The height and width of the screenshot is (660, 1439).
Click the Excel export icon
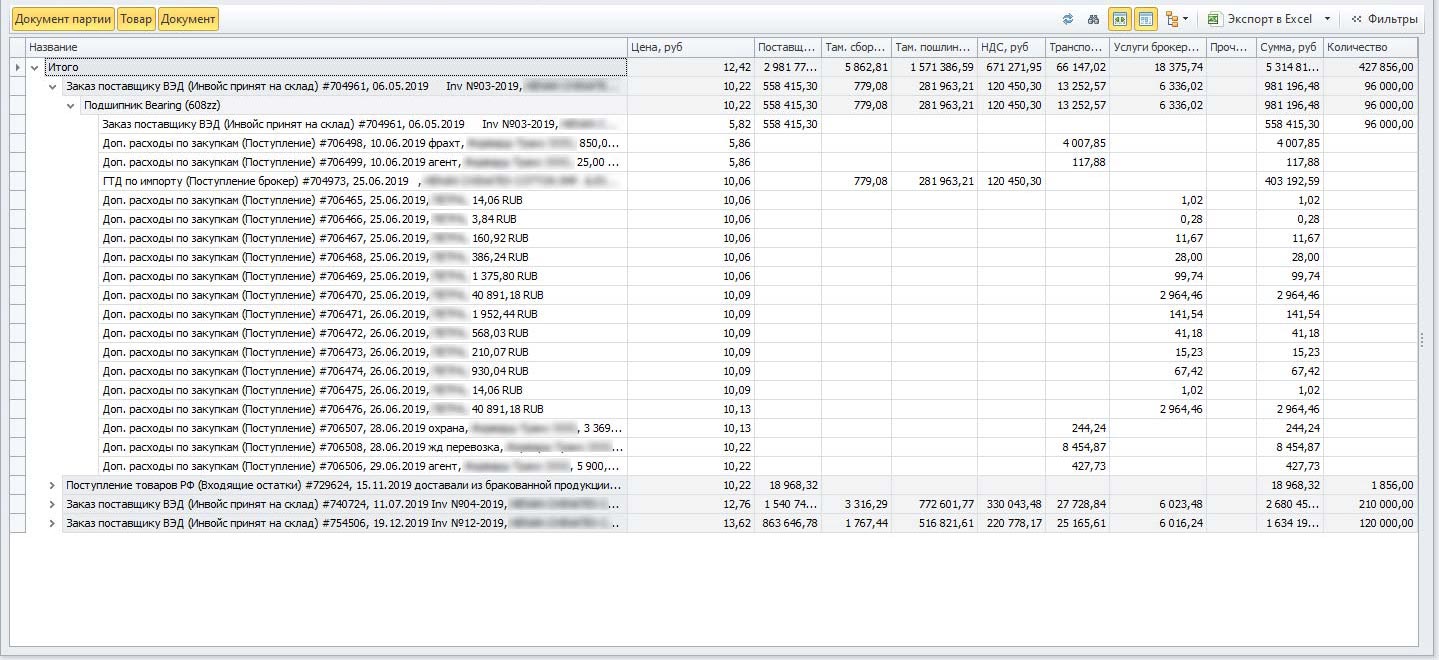point(1215,19)
